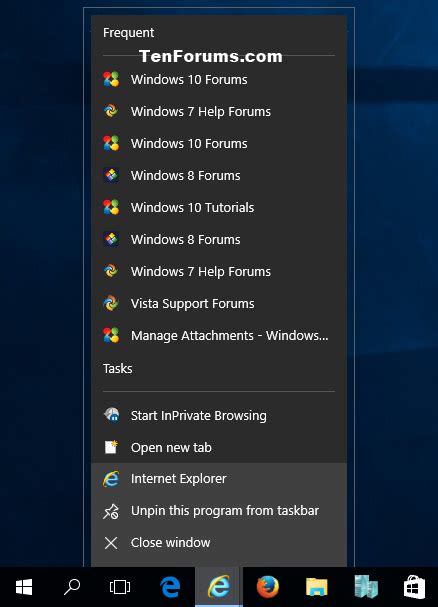Viewport: 438px width, 607px height.
Task: Unpin this program from taskbar
Action: (x=219, y=511)
